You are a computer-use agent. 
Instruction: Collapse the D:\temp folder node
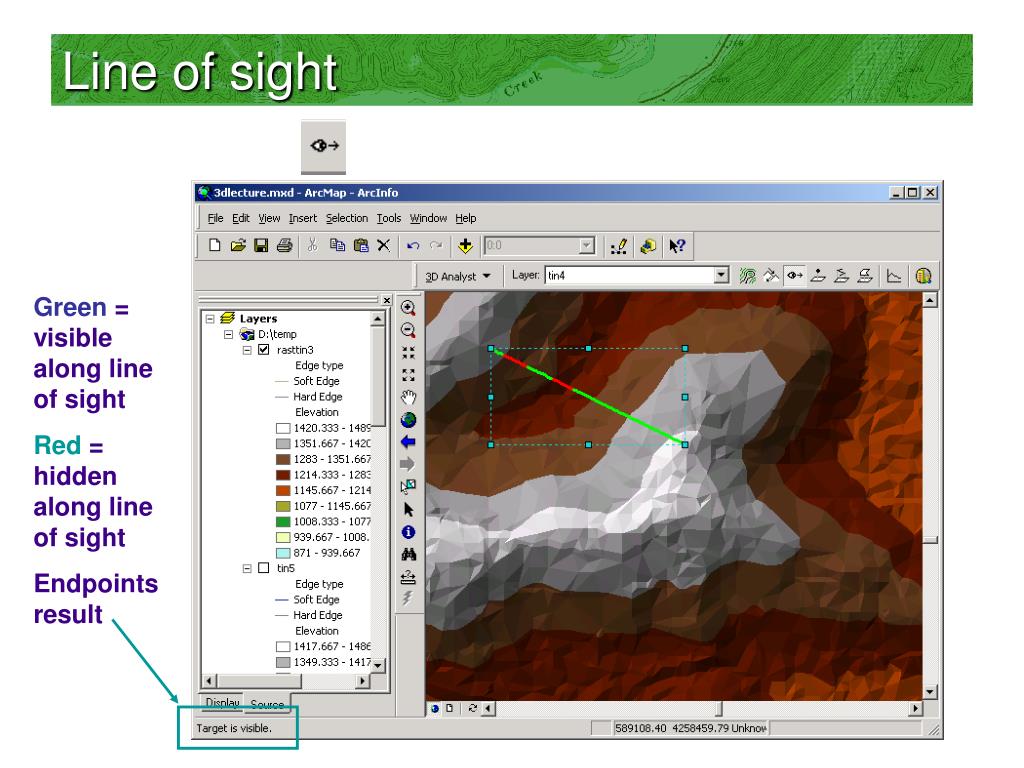tap(229, 334)
